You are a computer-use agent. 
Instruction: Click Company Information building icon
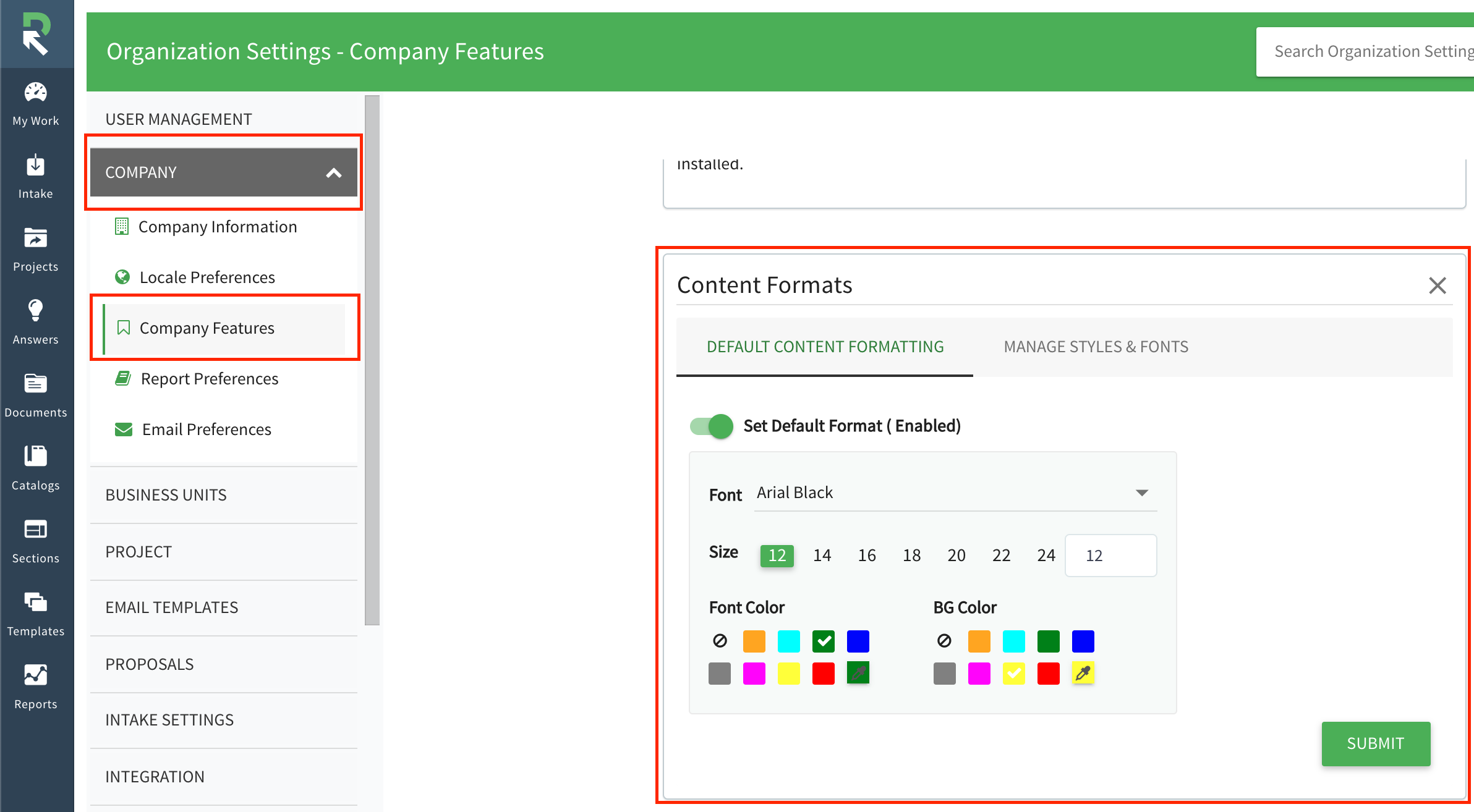coord(122,227)
